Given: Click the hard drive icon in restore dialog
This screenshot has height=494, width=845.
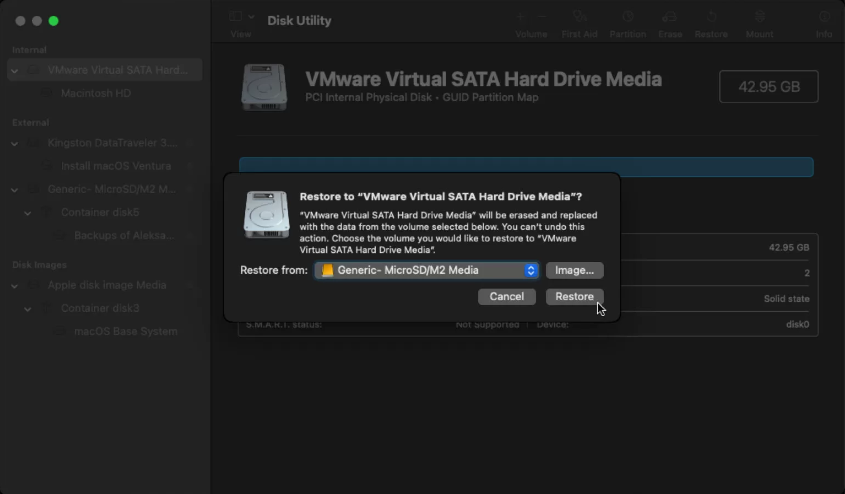Looking at the screenshot, I should coord(266,214).
